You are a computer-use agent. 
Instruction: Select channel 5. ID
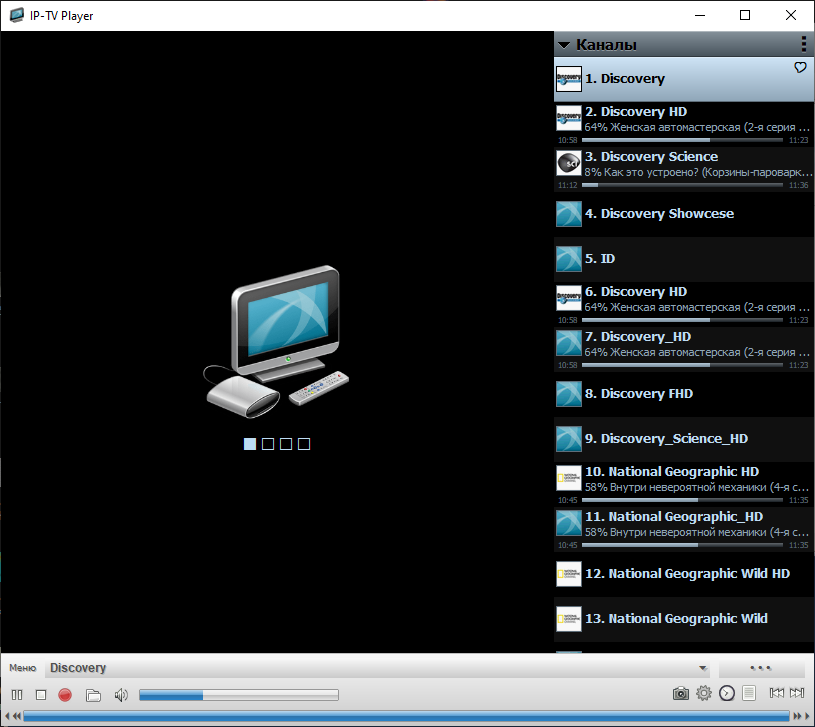[684, 259]
